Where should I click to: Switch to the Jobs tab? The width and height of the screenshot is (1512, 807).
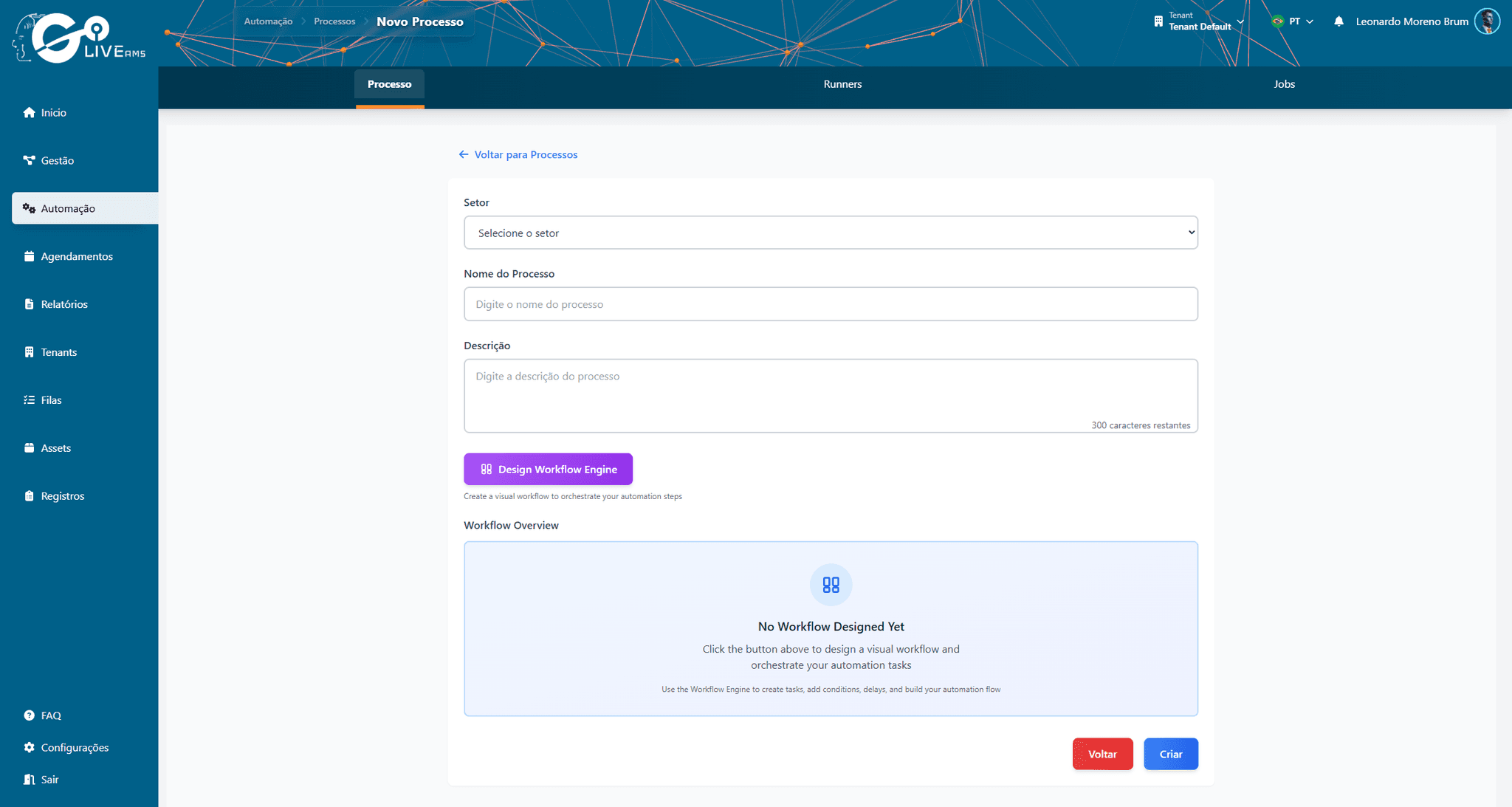tap(1284, 84)
